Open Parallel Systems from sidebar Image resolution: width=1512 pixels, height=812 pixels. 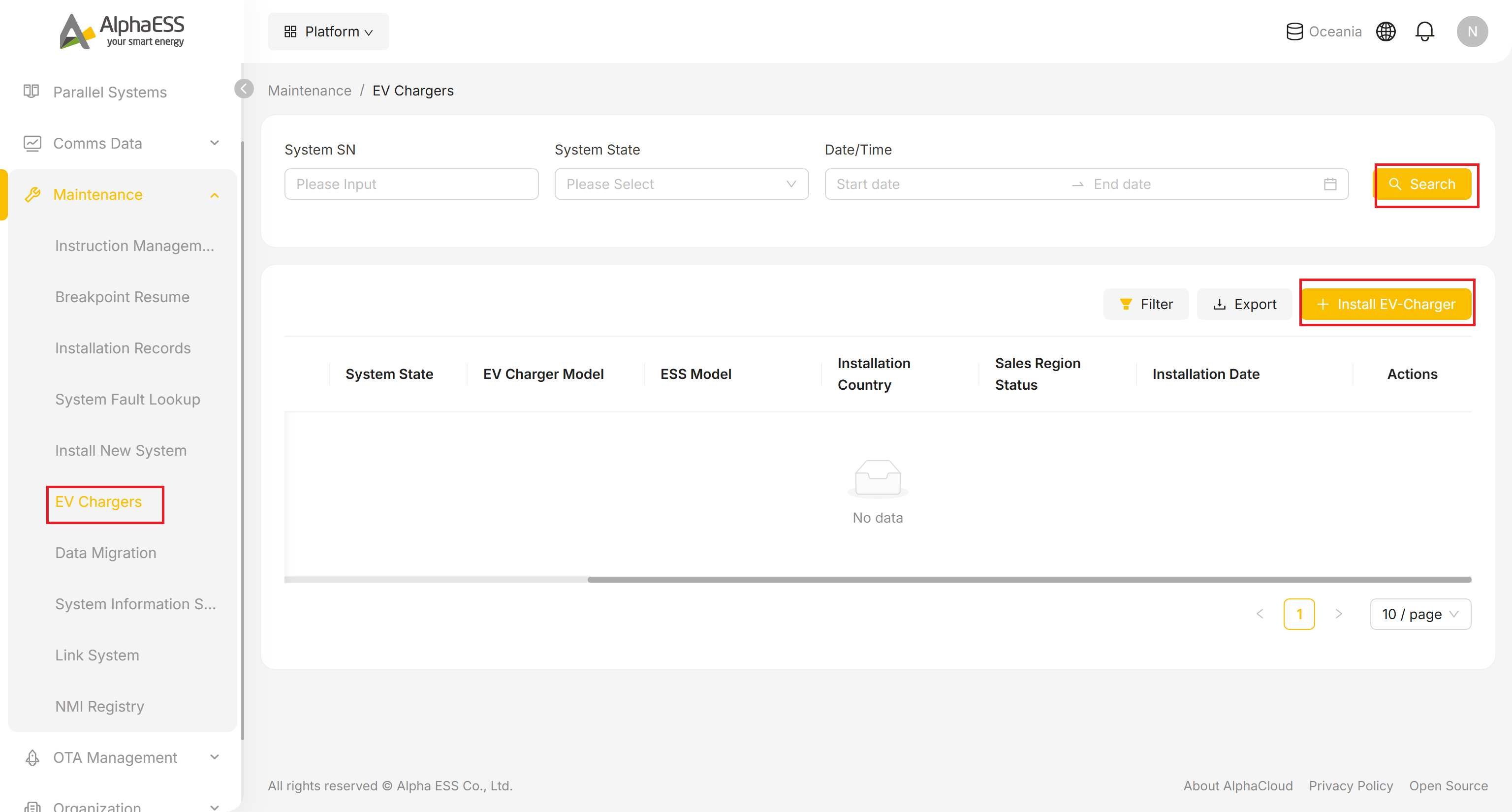(x=110, y=92)
